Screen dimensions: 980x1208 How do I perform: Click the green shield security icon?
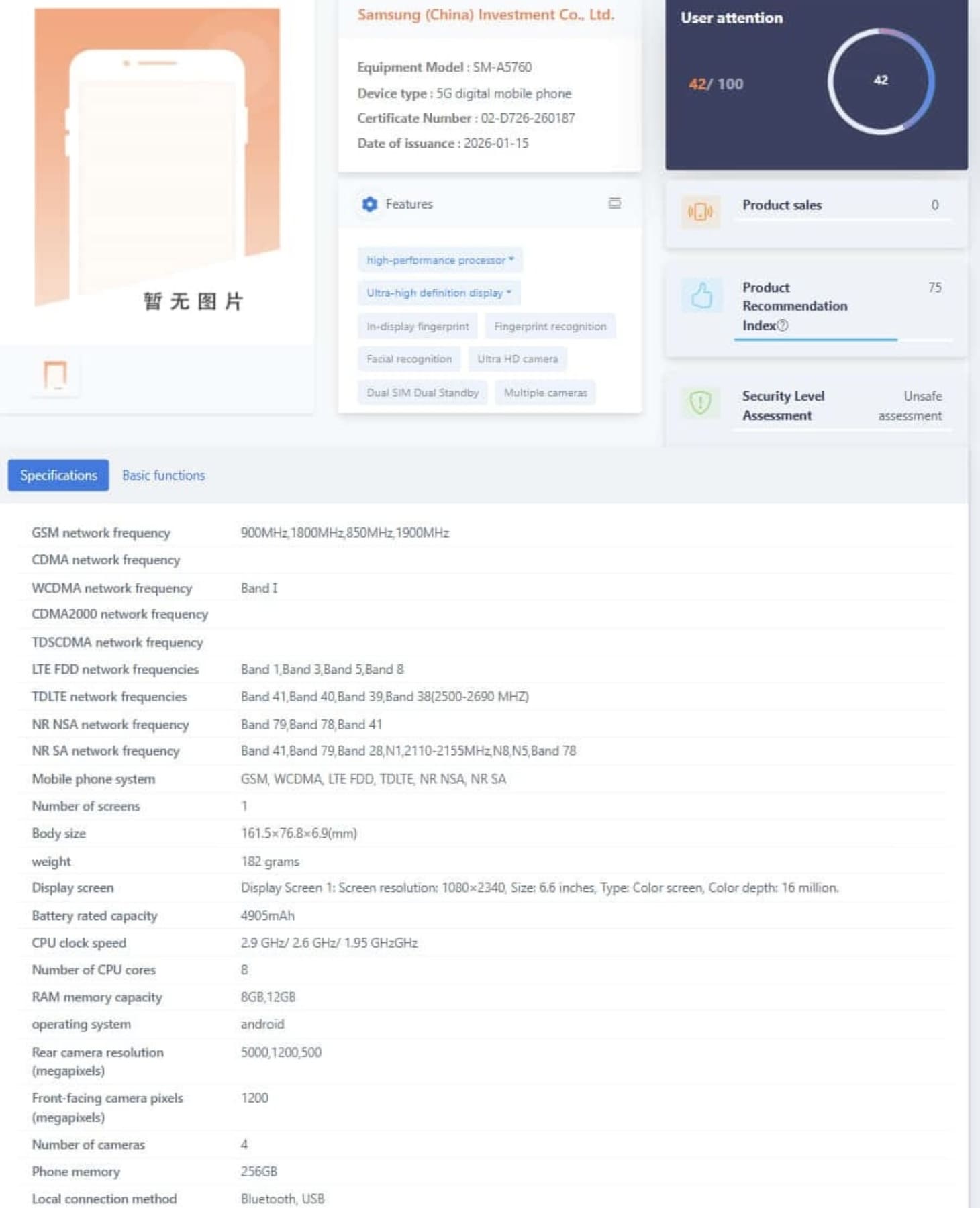tap(700, 403)
